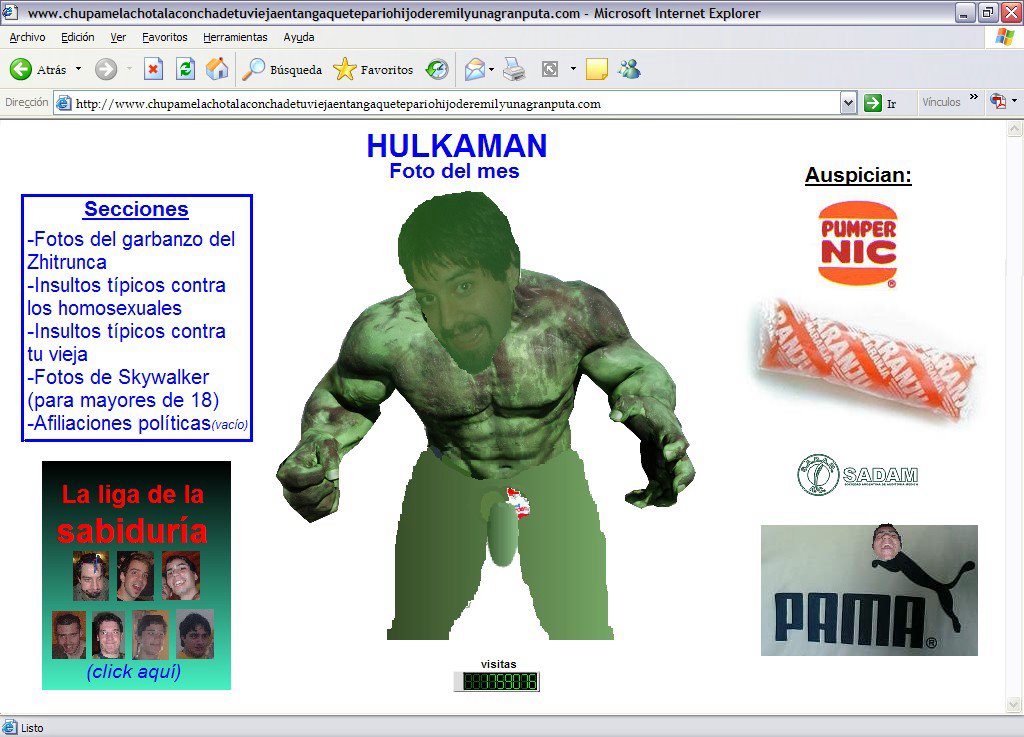Expand the dropdown beside the gray square icon
The image size is (1024, 737).
[x=573, y=69]
